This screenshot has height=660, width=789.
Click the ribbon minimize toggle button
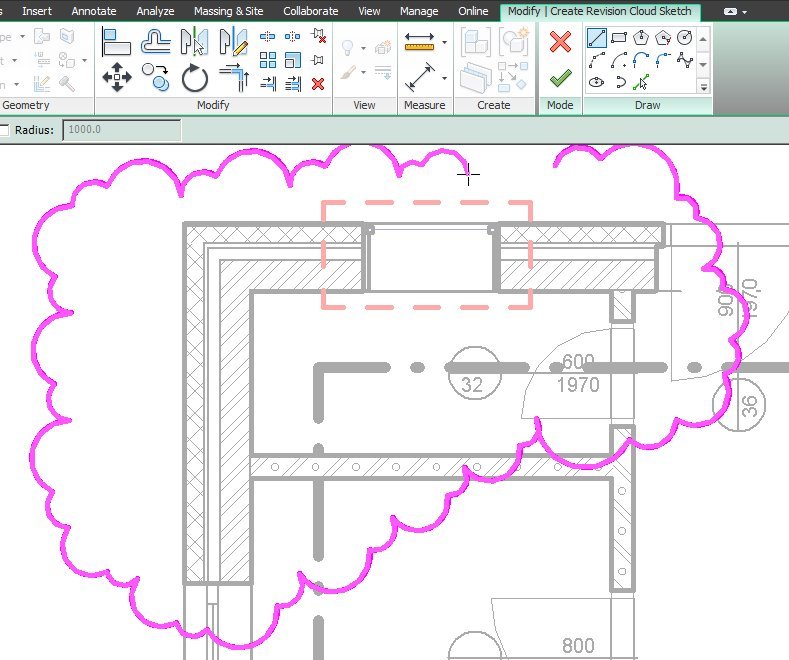pos(730,11)
